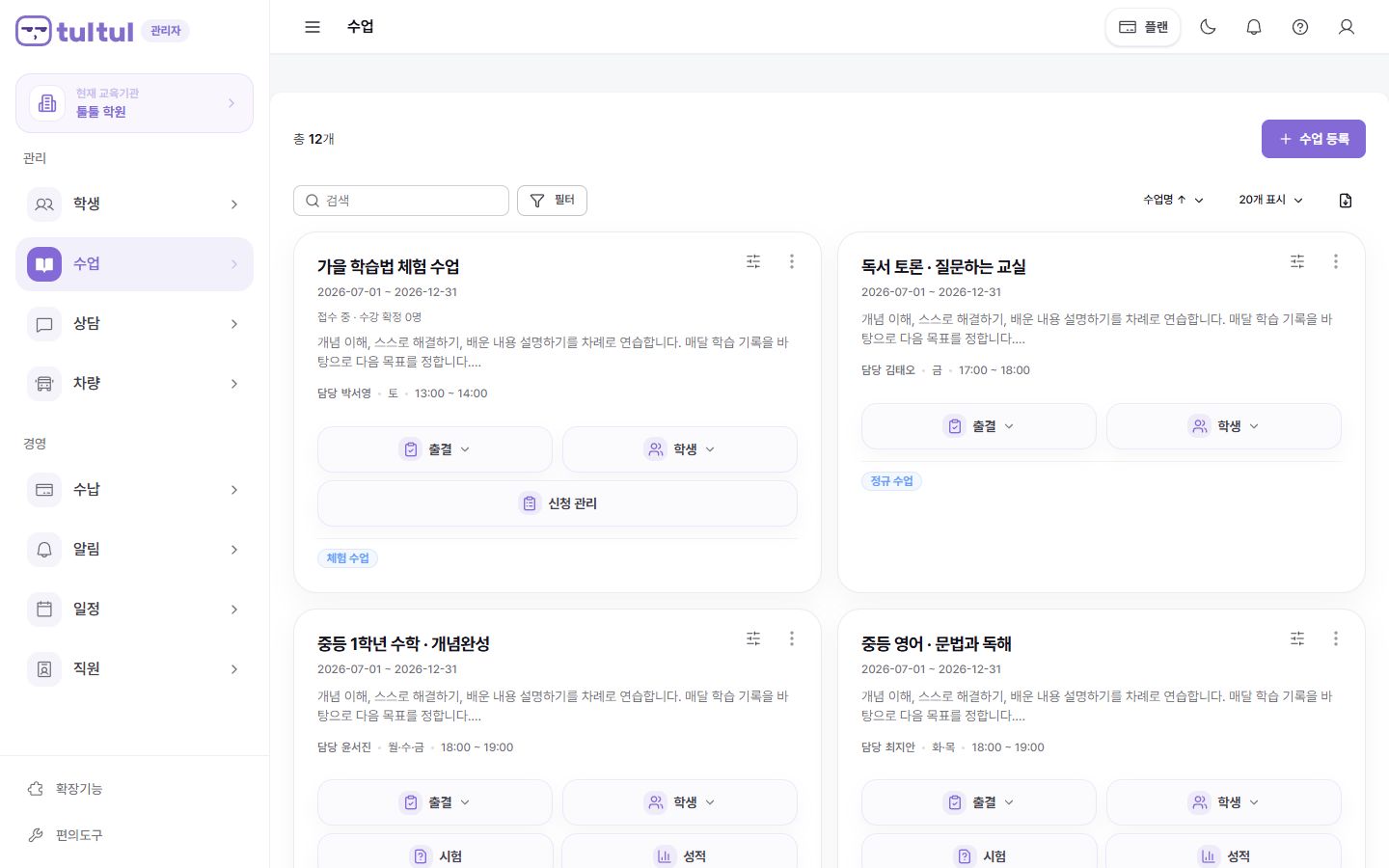This screenshot has height=868, width=1389.
Task: Open settings sliders for 중등 영어 card
Action: [1297, 638]
